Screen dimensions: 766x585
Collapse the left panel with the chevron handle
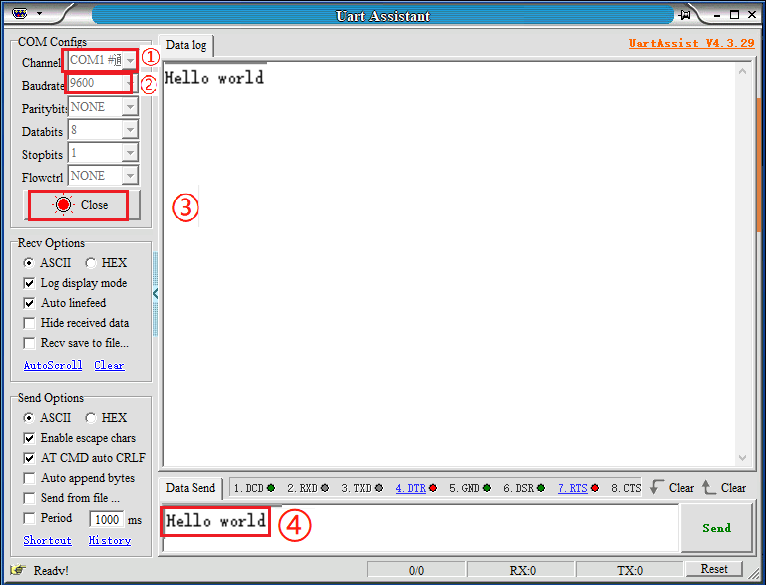(x=155, y=294)
